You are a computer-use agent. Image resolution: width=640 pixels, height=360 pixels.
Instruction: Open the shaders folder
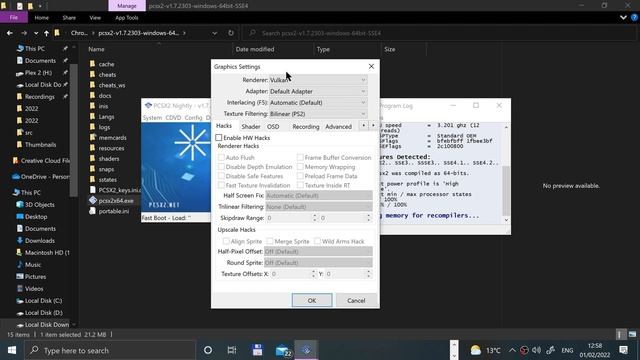[109, 159]
